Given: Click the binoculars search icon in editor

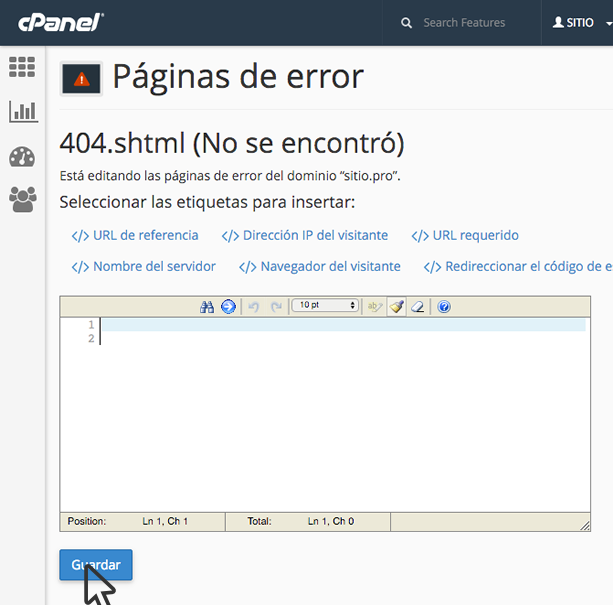Looking at the screenshot, I should 207,306.
